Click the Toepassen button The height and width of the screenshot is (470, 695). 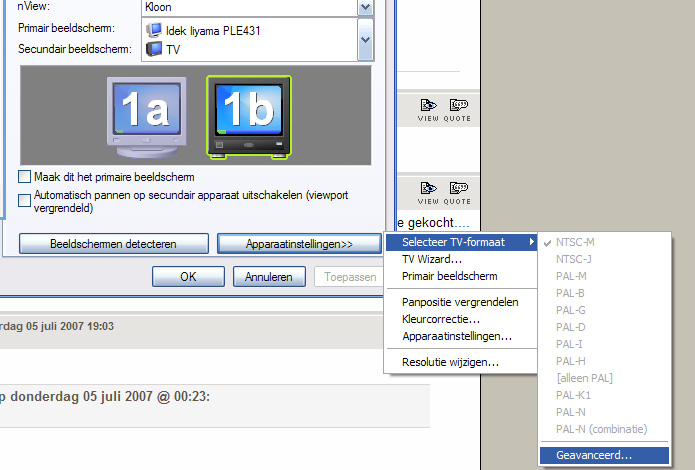(350, 277)
